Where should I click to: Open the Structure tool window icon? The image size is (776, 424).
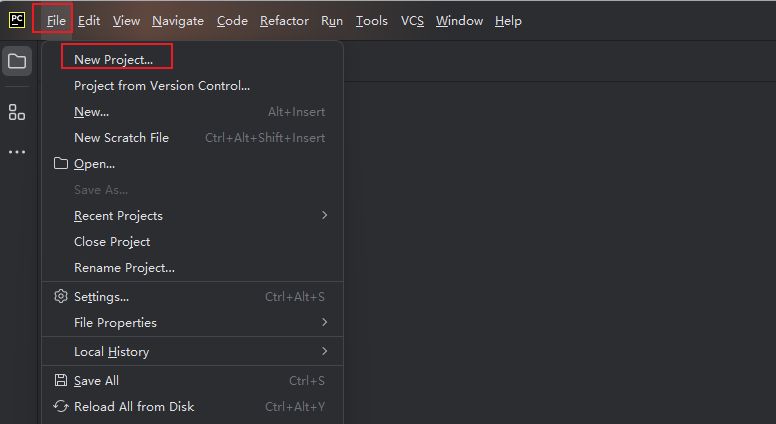17,112
